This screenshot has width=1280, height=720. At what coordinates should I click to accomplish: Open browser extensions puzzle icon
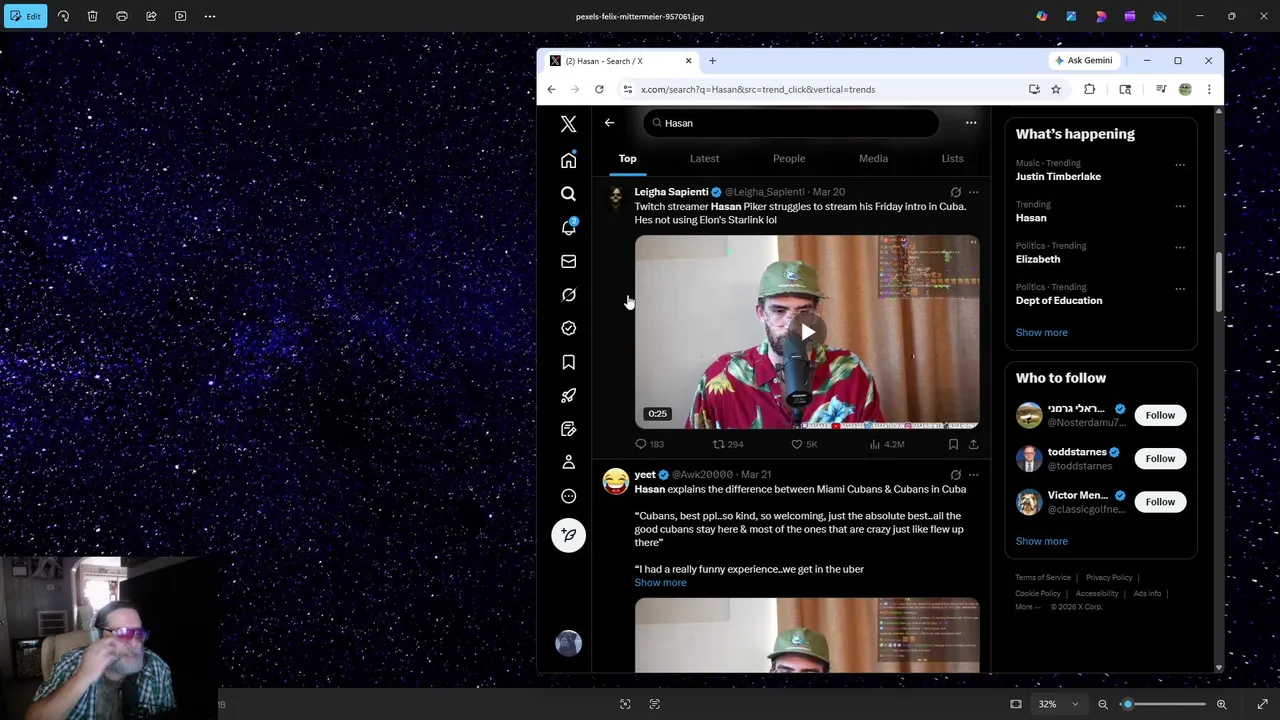click(1089, 89)
